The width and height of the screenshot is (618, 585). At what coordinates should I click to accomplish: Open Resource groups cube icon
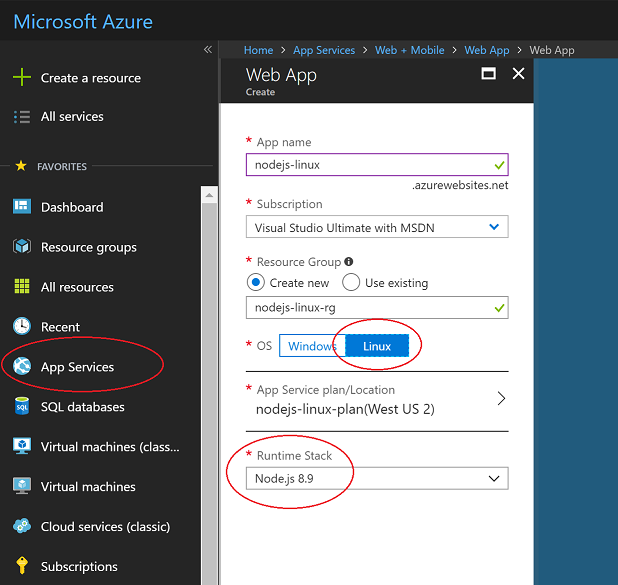pyautogui.click(x=22, y=247)
